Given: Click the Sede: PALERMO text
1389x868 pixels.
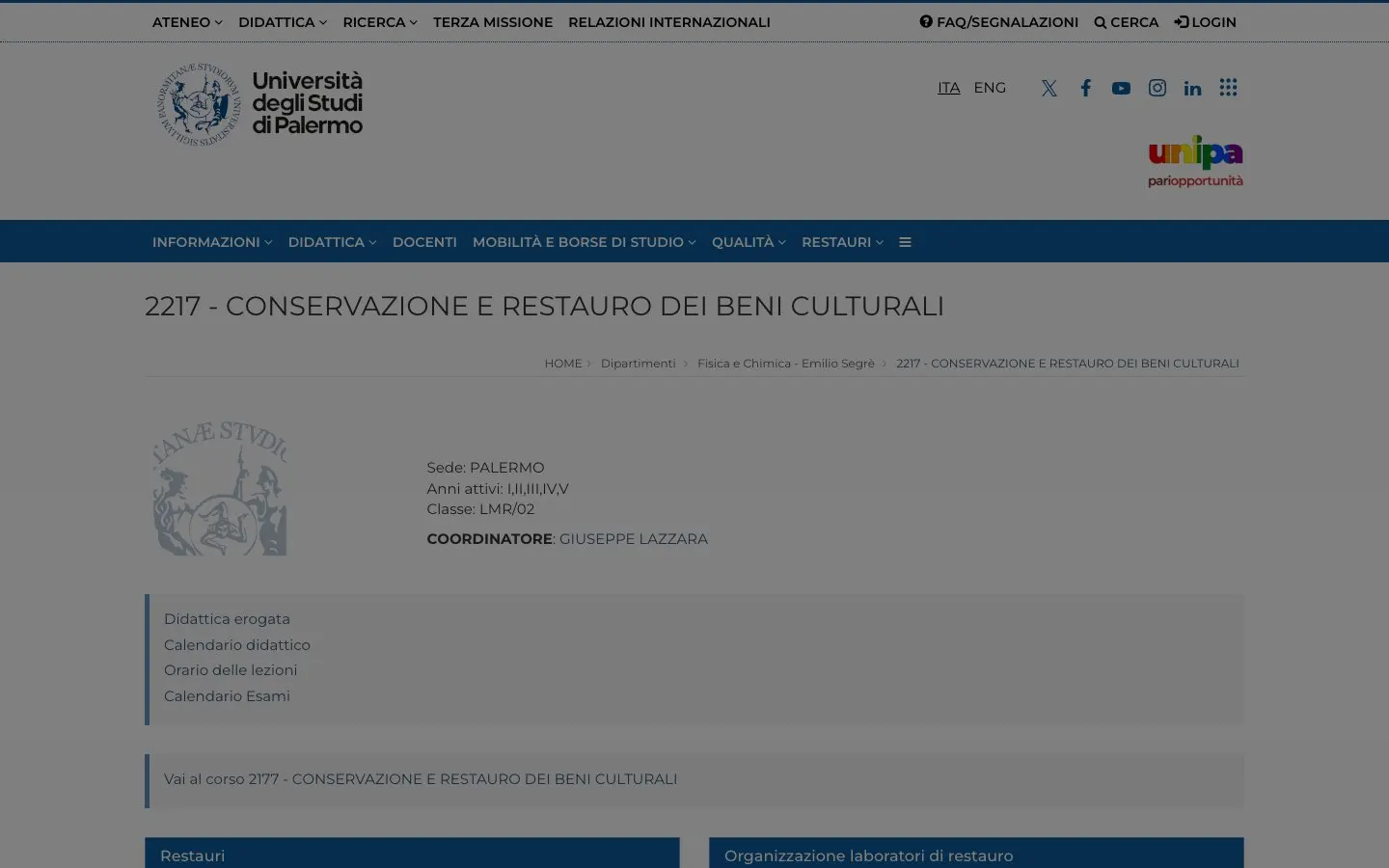Looking at the screenshot, I should coord(485,468).
